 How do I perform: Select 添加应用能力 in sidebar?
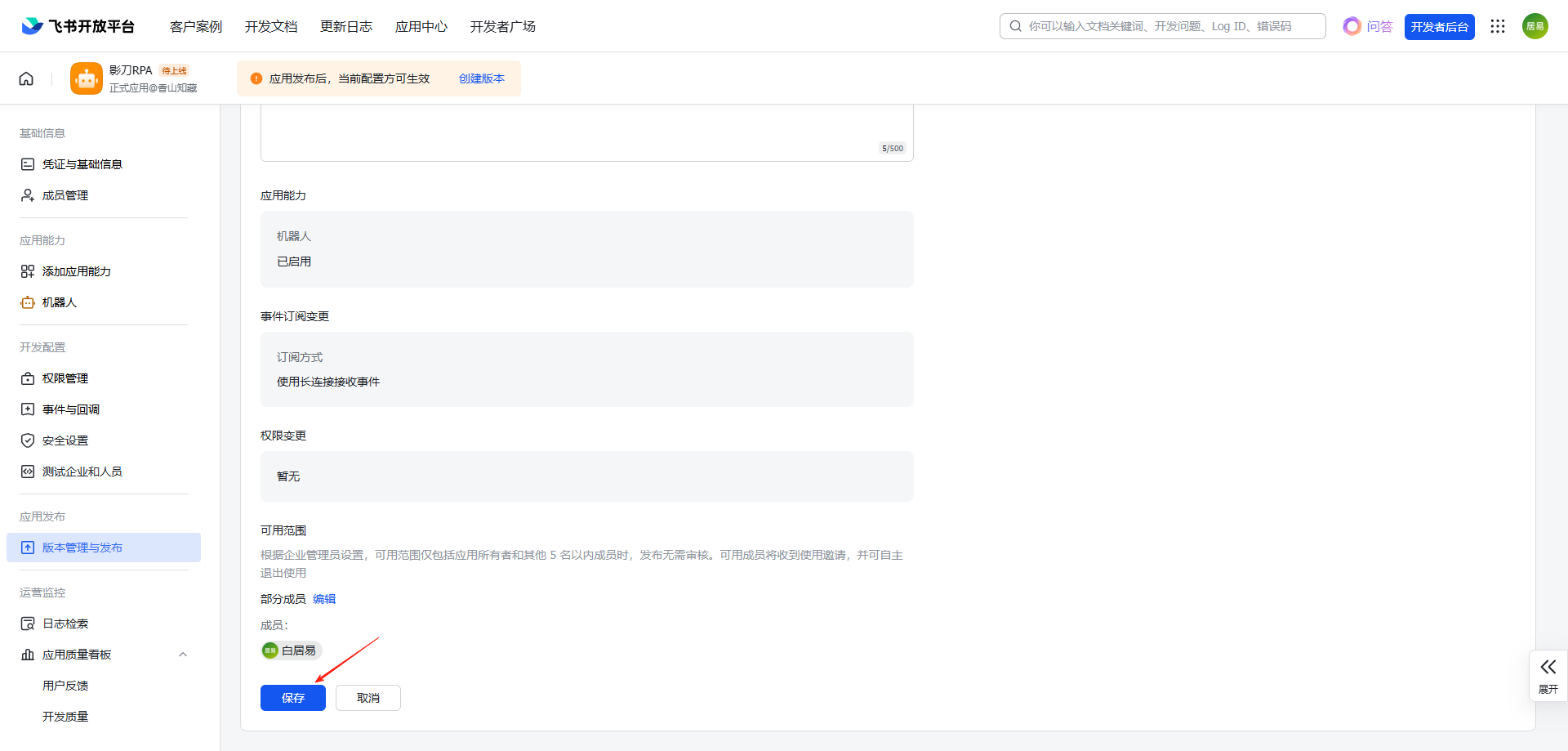click(76, 271)
